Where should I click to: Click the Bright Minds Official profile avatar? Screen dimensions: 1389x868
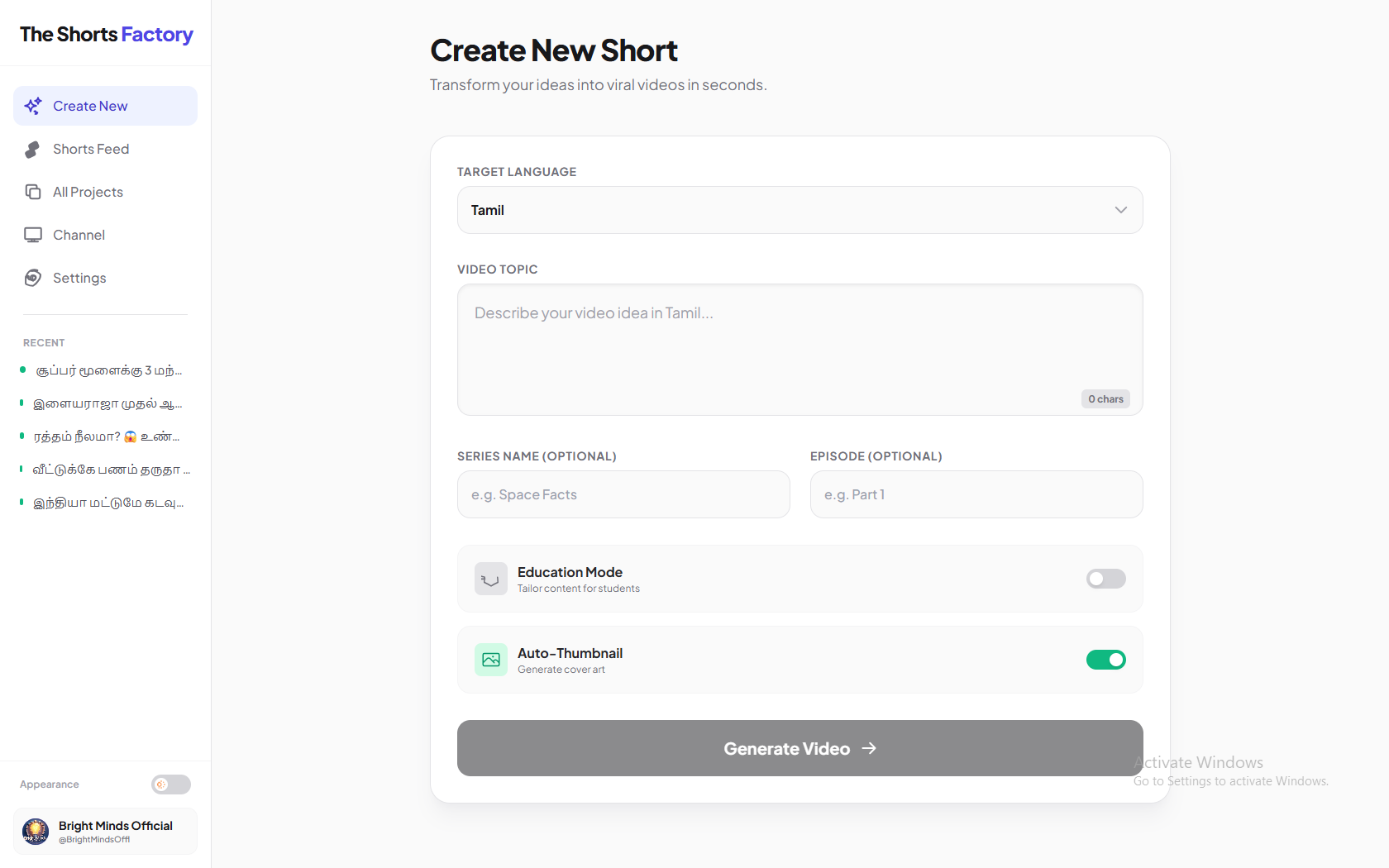(36, 832)
